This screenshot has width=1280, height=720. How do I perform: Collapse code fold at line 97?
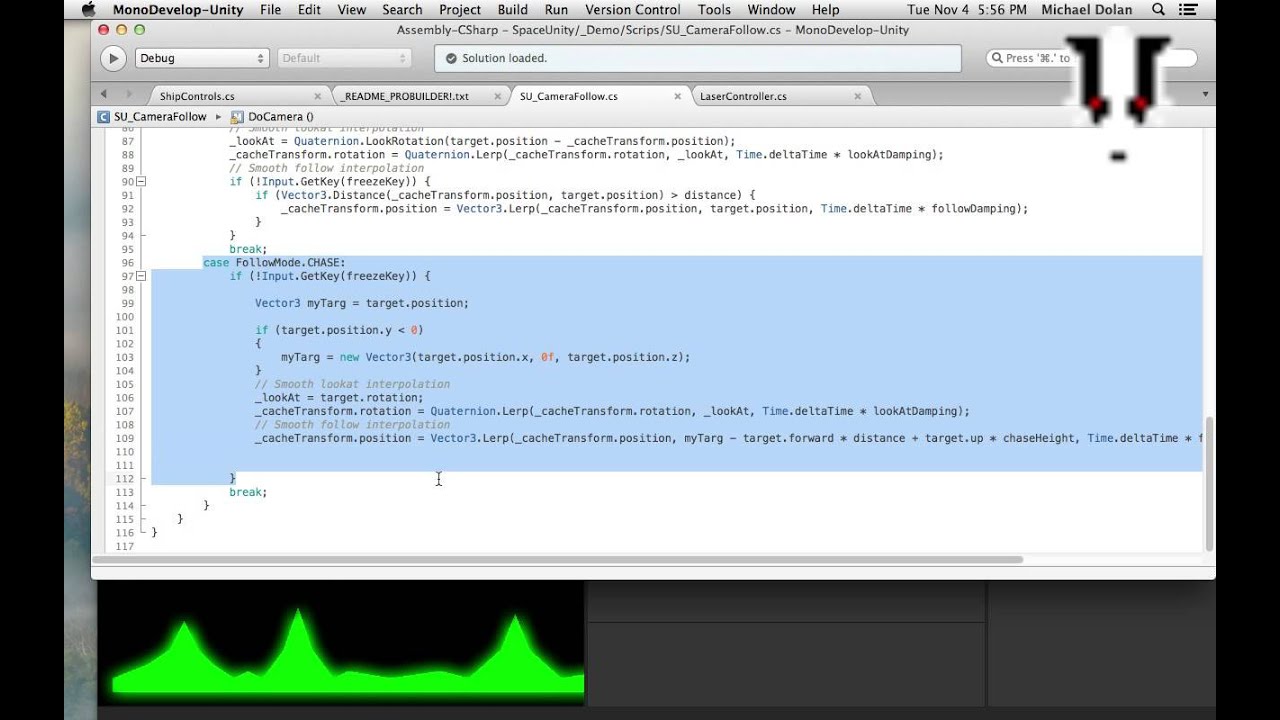(141, 276)
